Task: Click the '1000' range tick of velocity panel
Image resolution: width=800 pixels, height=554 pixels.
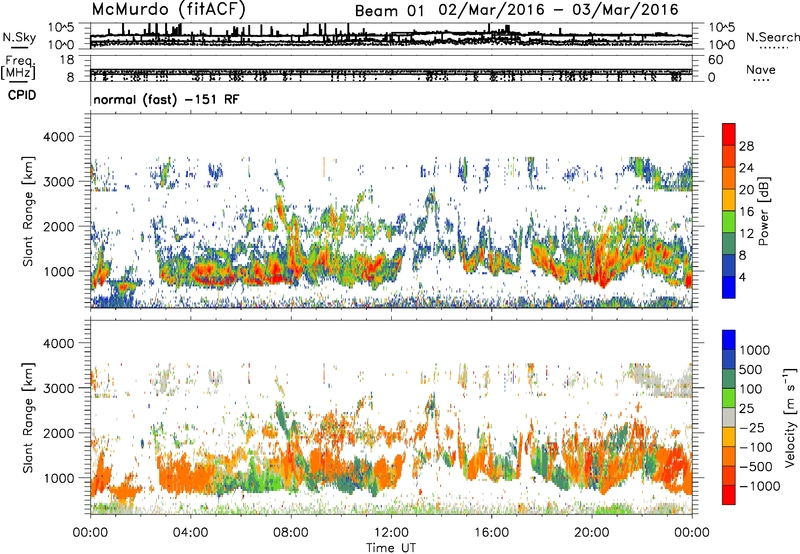Action: pyautogui.click(x=60, y=478)
